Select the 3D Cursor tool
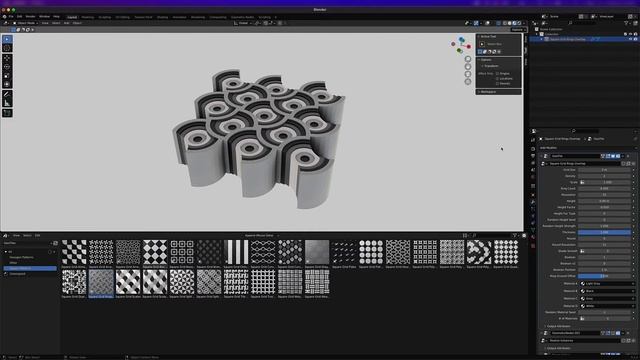The width and height of the screenshot is (640, 360). coord(7,48)
